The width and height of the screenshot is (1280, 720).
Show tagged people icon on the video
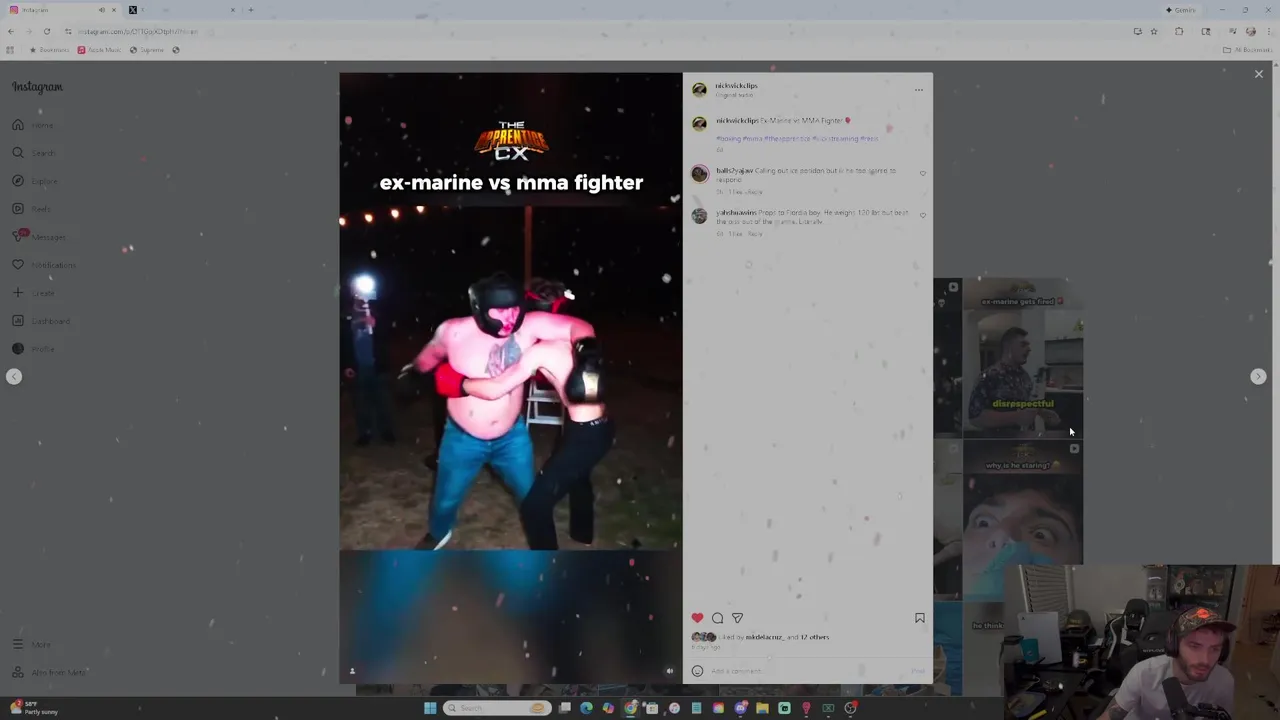(352, 671)
